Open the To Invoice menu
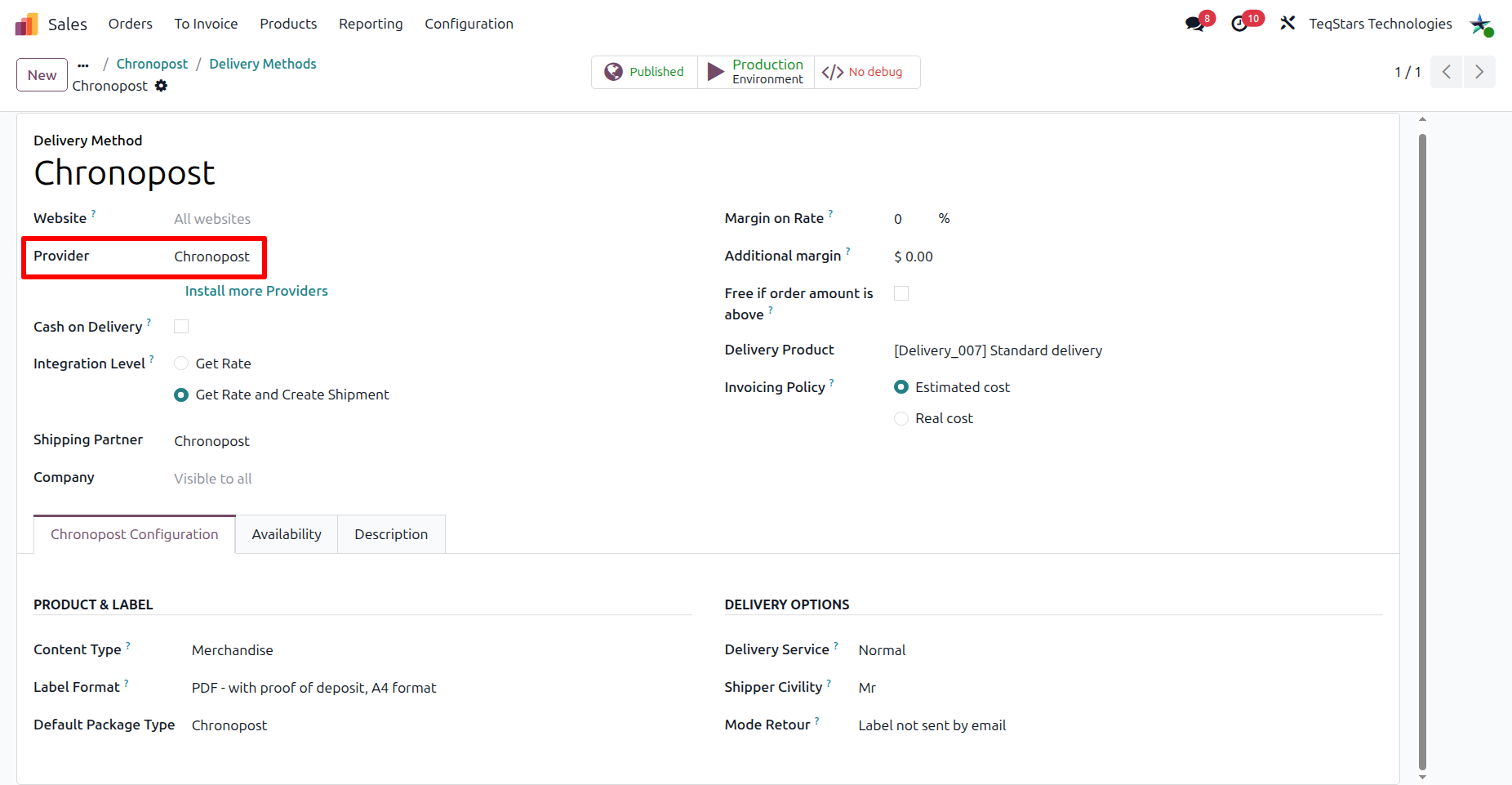This screenshot has width=1512, height=785. coord(206,24)
